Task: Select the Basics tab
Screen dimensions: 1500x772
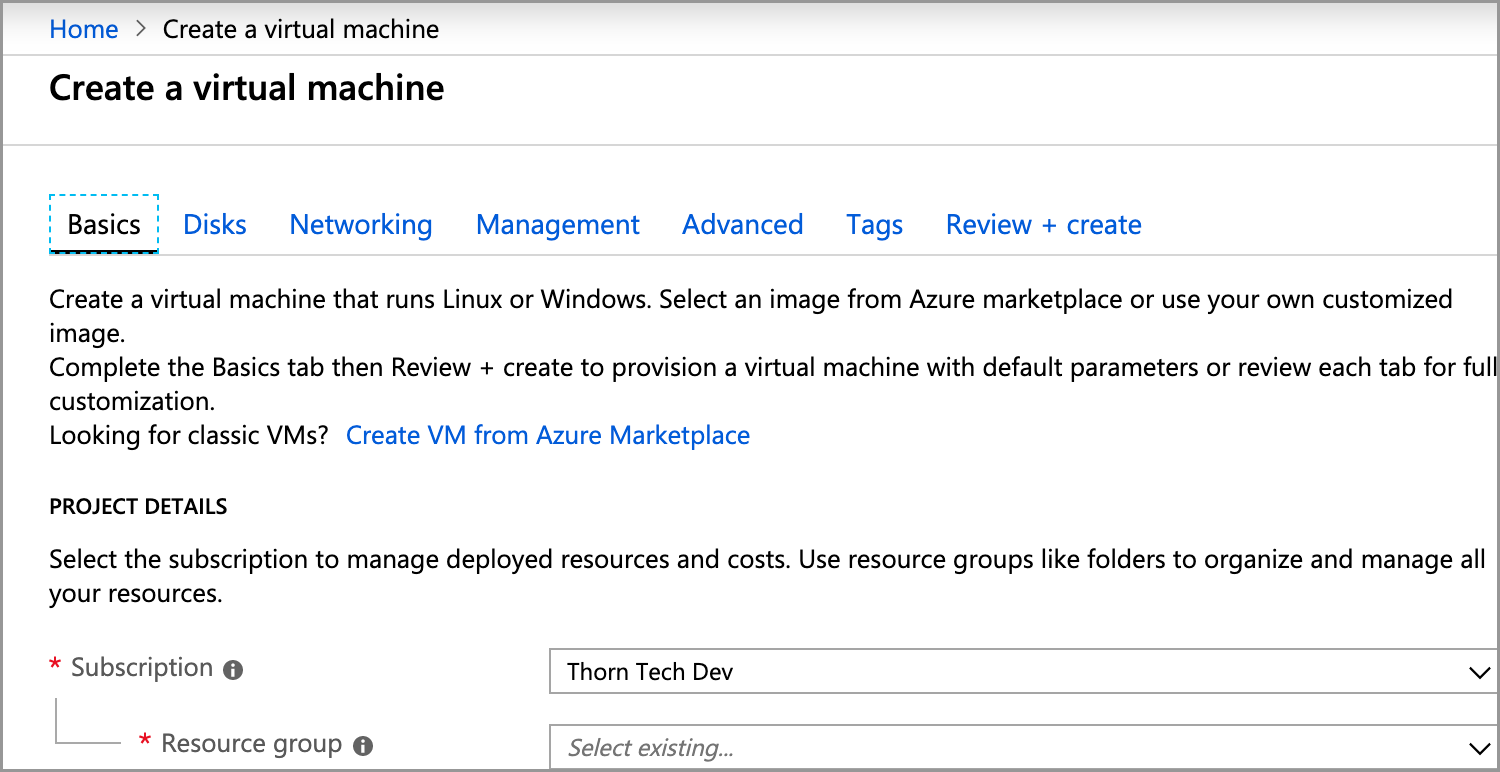Action: [x=103, y=224]
